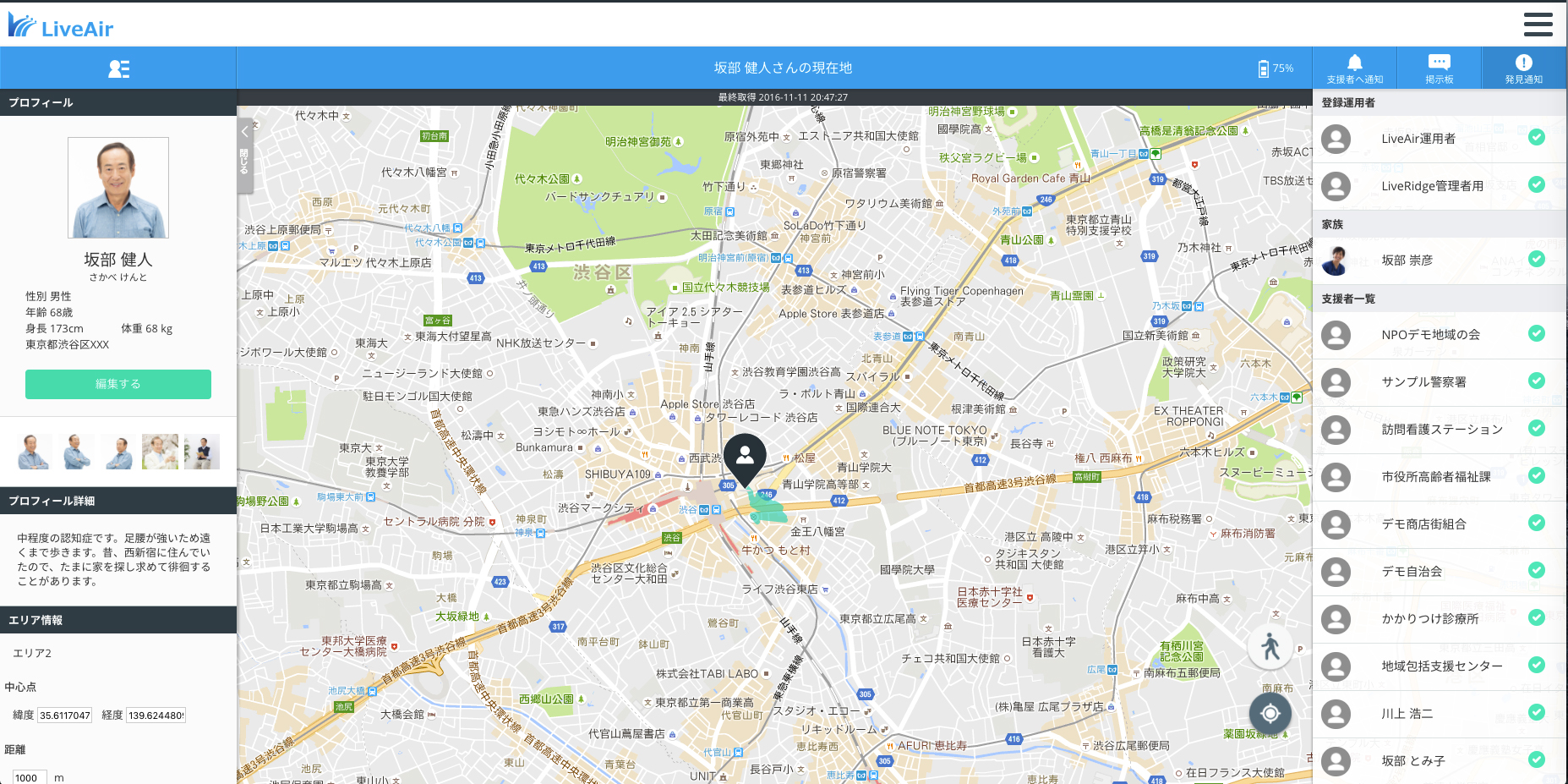
Task: Open 発見通知 alert tab
Action: point(1523,68)
